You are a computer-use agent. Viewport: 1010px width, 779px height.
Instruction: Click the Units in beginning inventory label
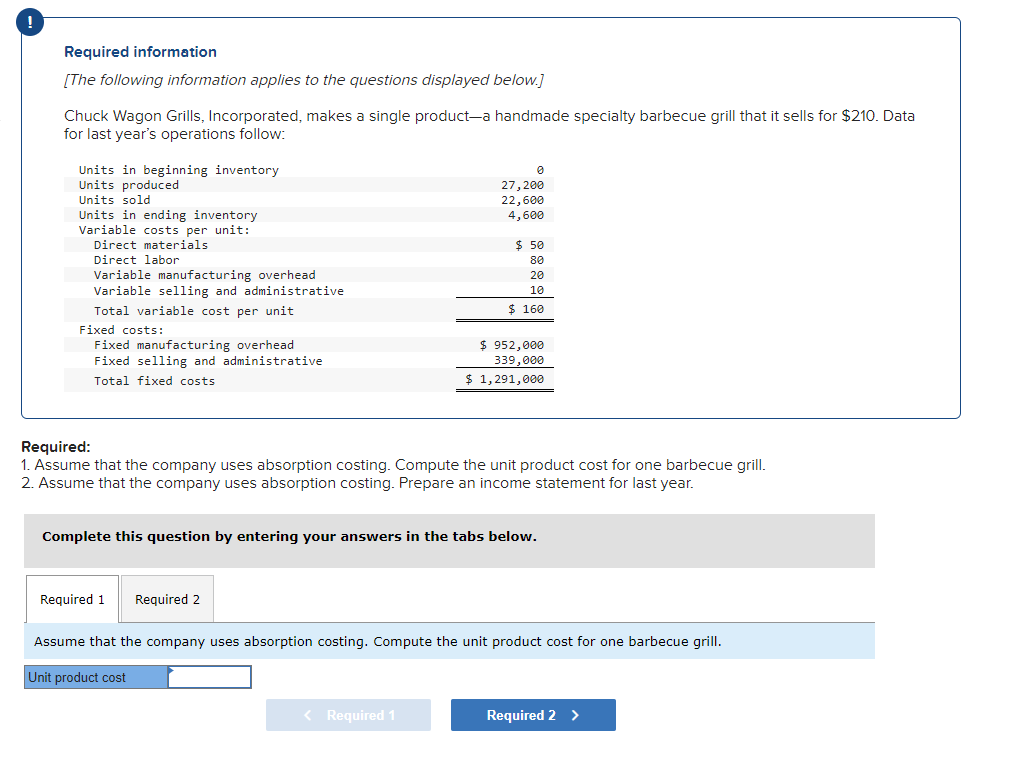[179, 170]
